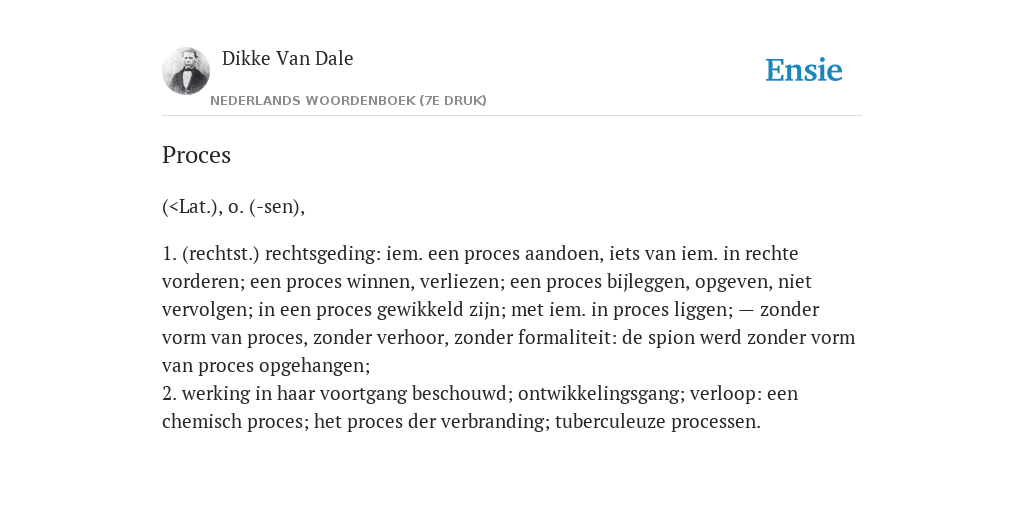This screenshot has height=512, width=1024.
Task: Click the horizontal divider below the header
Action: (512, 116)
